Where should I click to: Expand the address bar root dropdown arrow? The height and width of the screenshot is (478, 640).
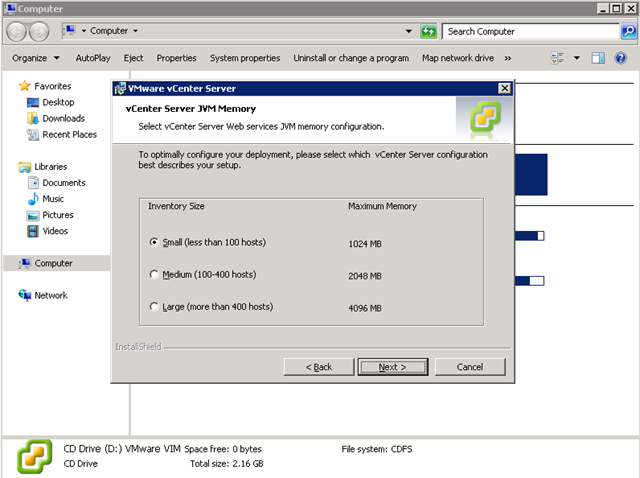coord(83,31)
